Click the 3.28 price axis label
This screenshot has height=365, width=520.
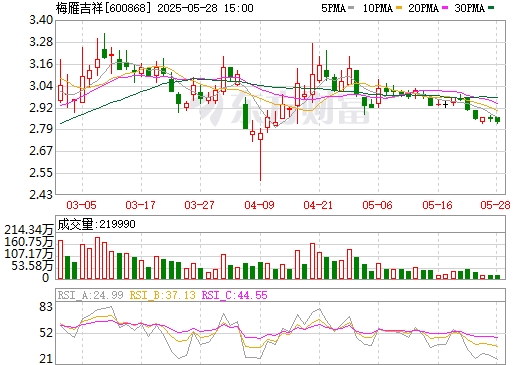click(x=41, y=42)
